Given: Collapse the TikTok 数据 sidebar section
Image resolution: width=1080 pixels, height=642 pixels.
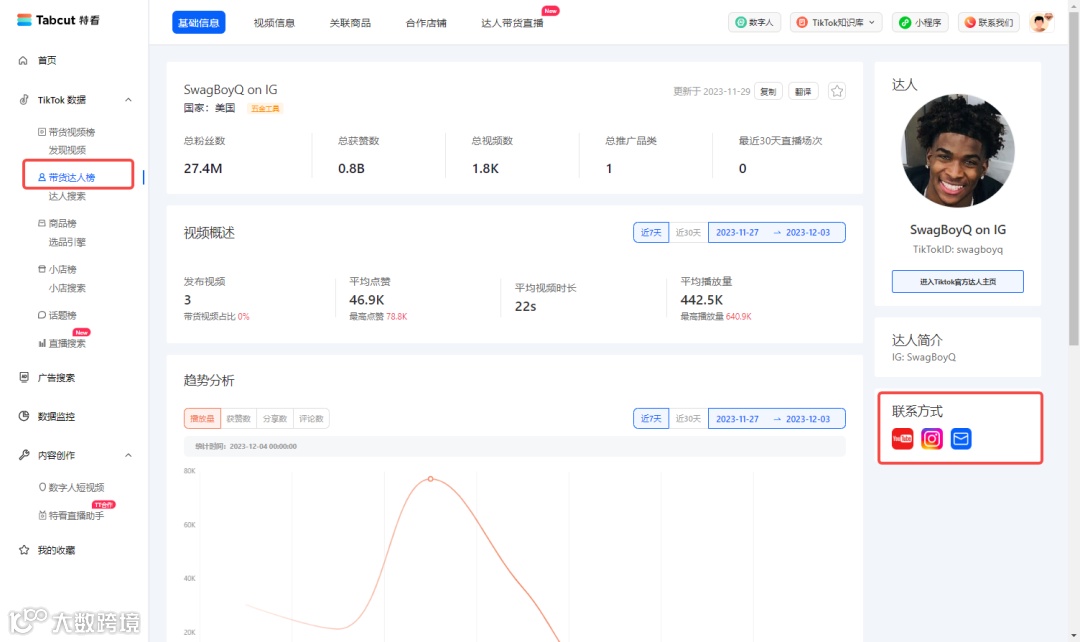Looking at the screenshot, I should coord(128,99).
